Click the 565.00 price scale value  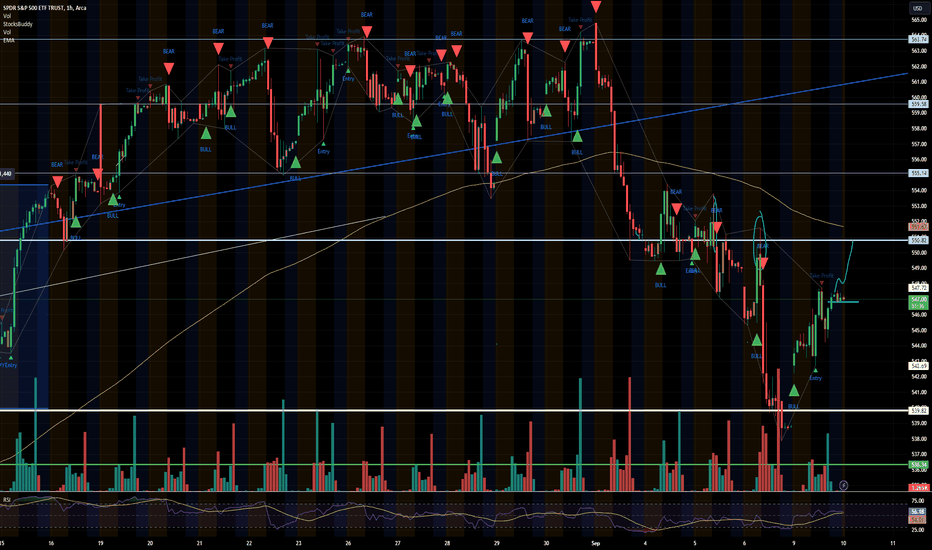tap(918, 20)
